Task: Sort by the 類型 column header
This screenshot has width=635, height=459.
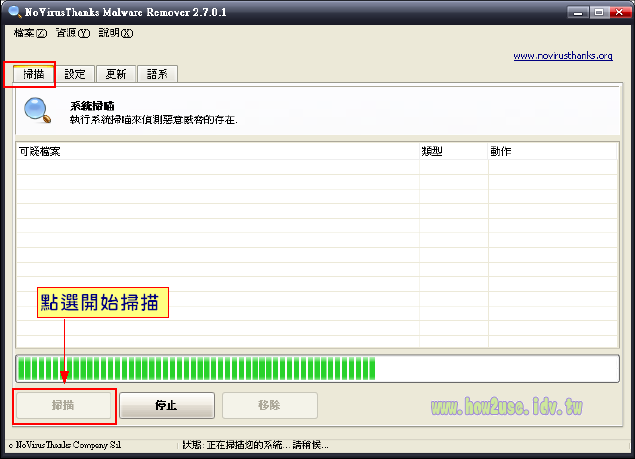Action: pos(452,151)
